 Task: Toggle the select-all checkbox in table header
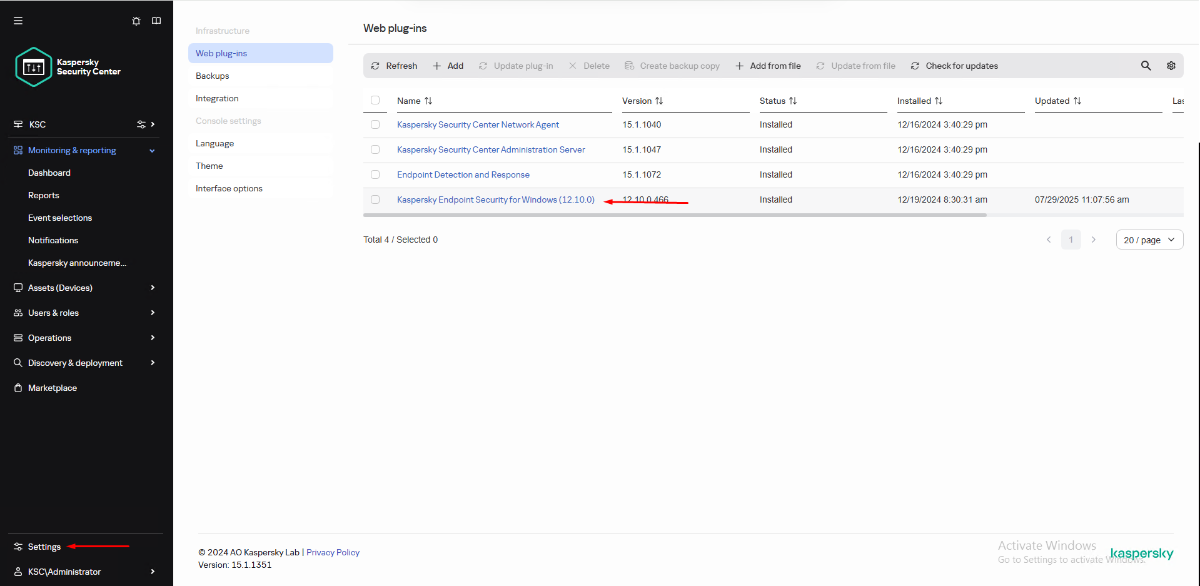[376, 101]
